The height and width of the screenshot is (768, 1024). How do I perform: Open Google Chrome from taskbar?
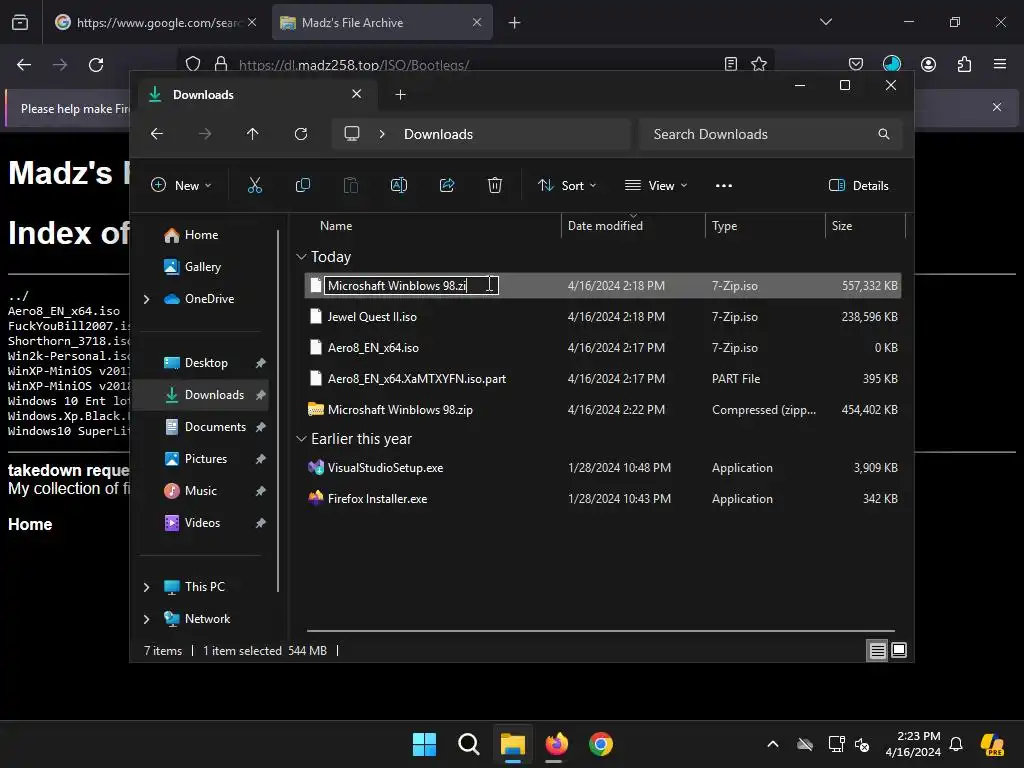click(x=601, y=744)
